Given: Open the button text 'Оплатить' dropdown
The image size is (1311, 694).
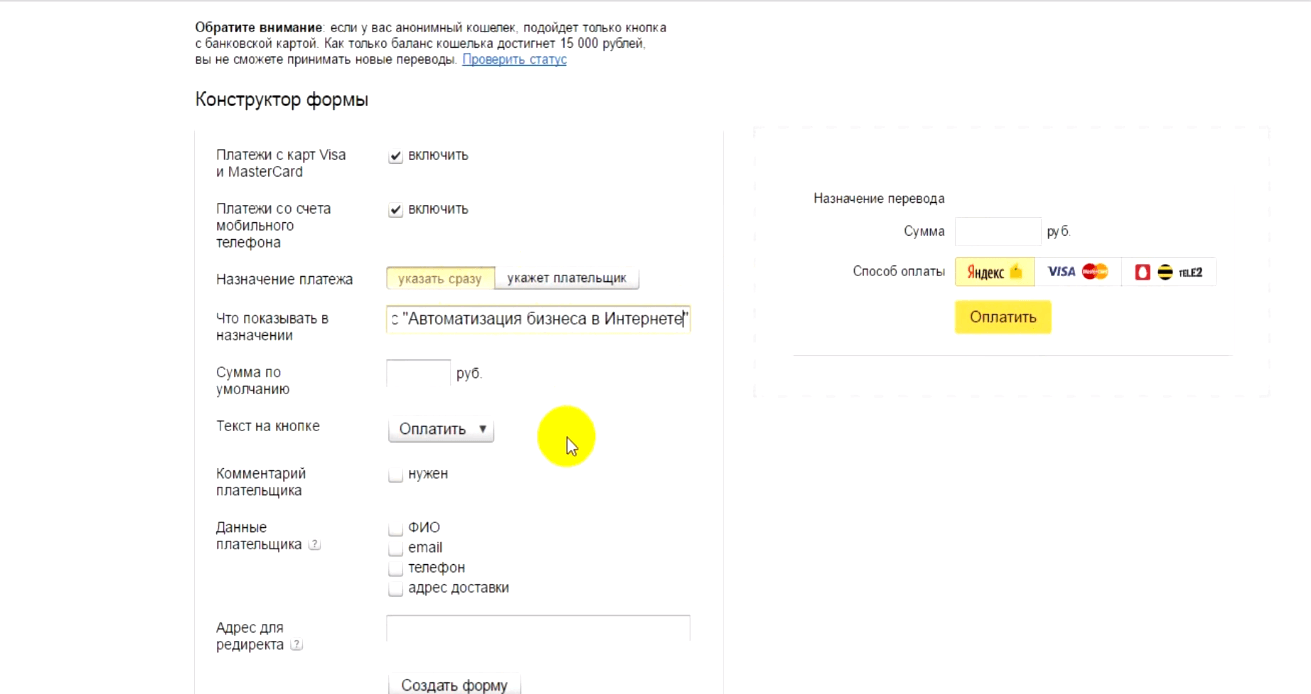Looking at the screenshot, I should coord(441,429).
